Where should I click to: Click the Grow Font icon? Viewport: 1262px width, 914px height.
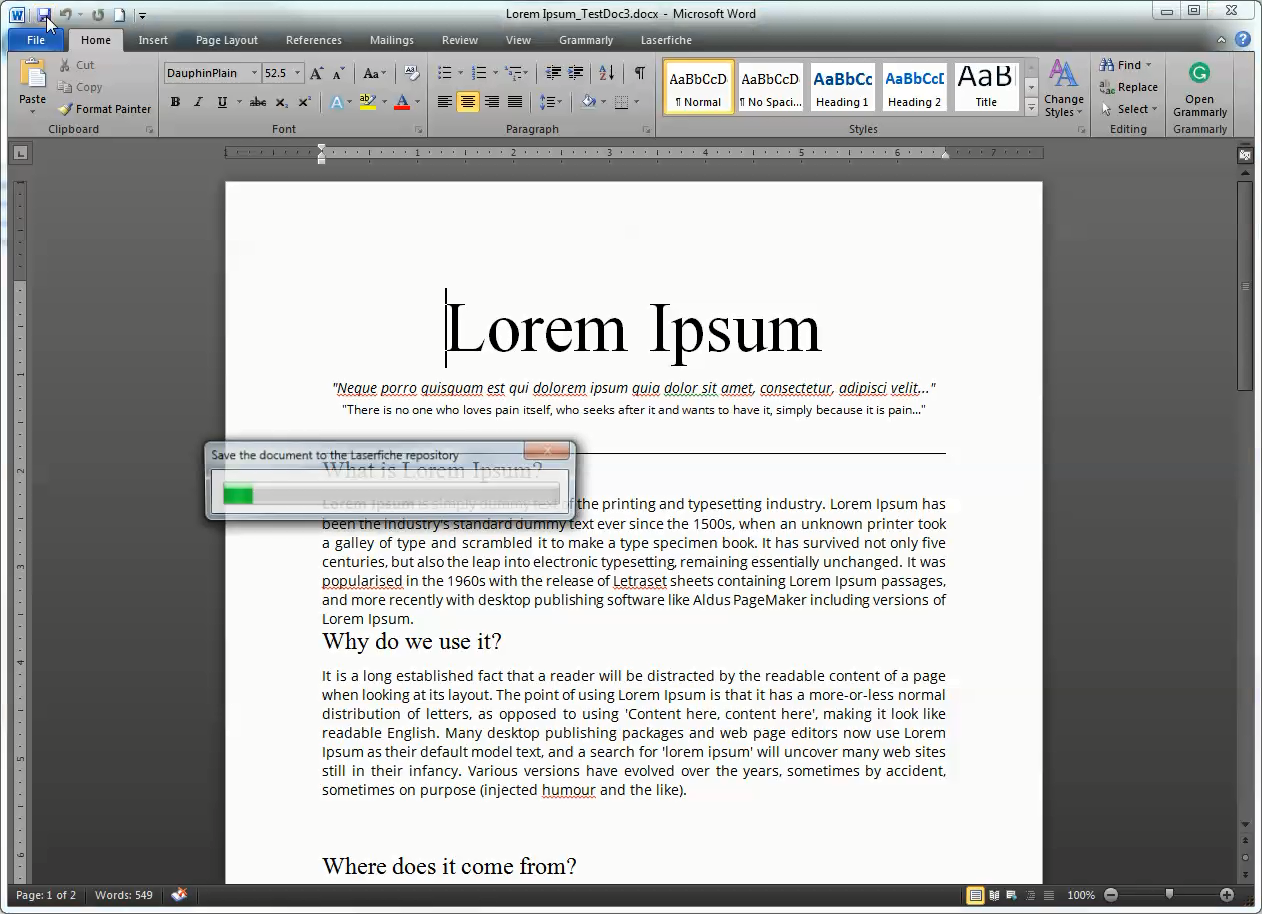316,73
